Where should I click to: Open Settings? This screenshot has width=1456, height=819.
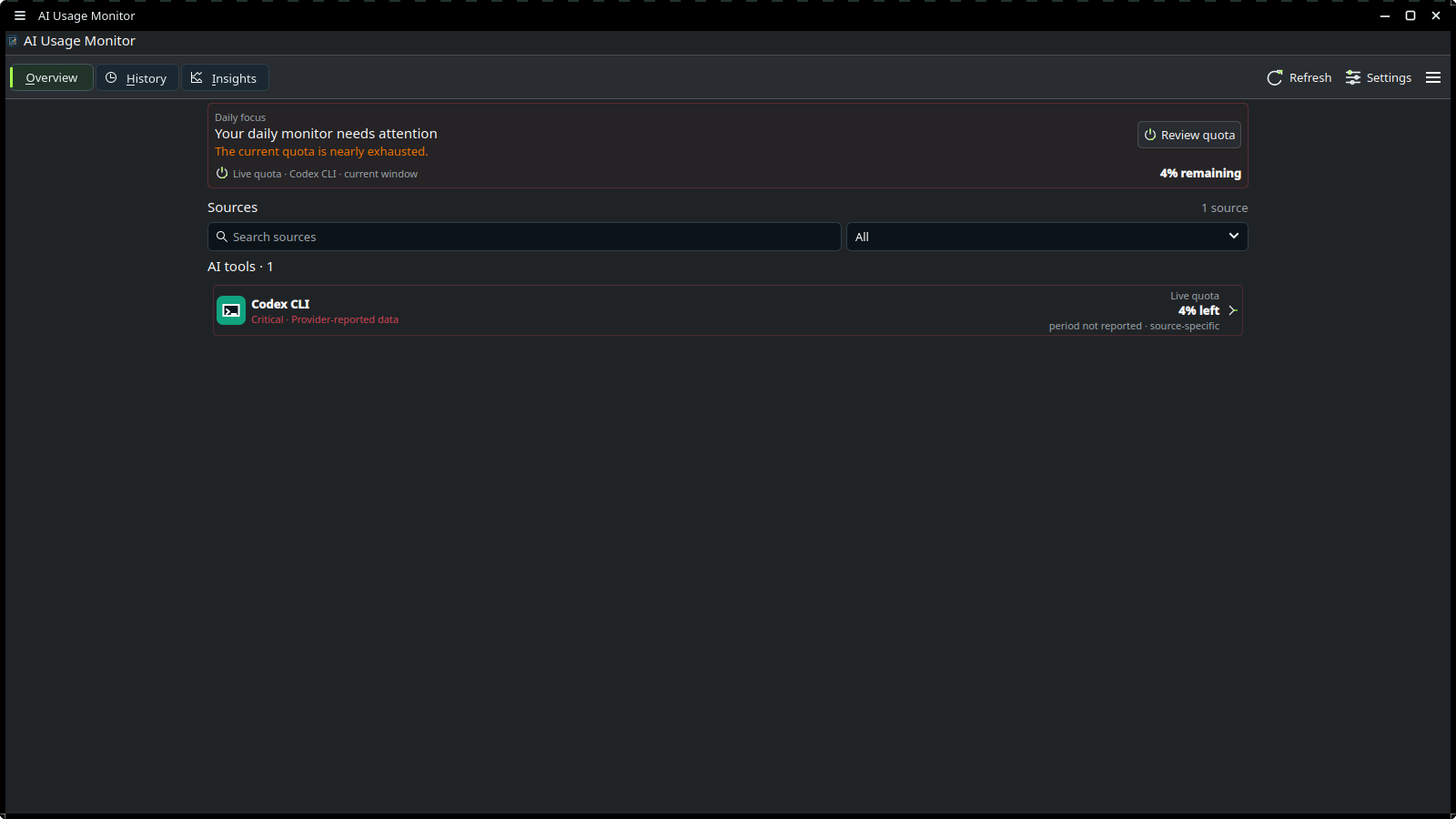coord(1379,77)
